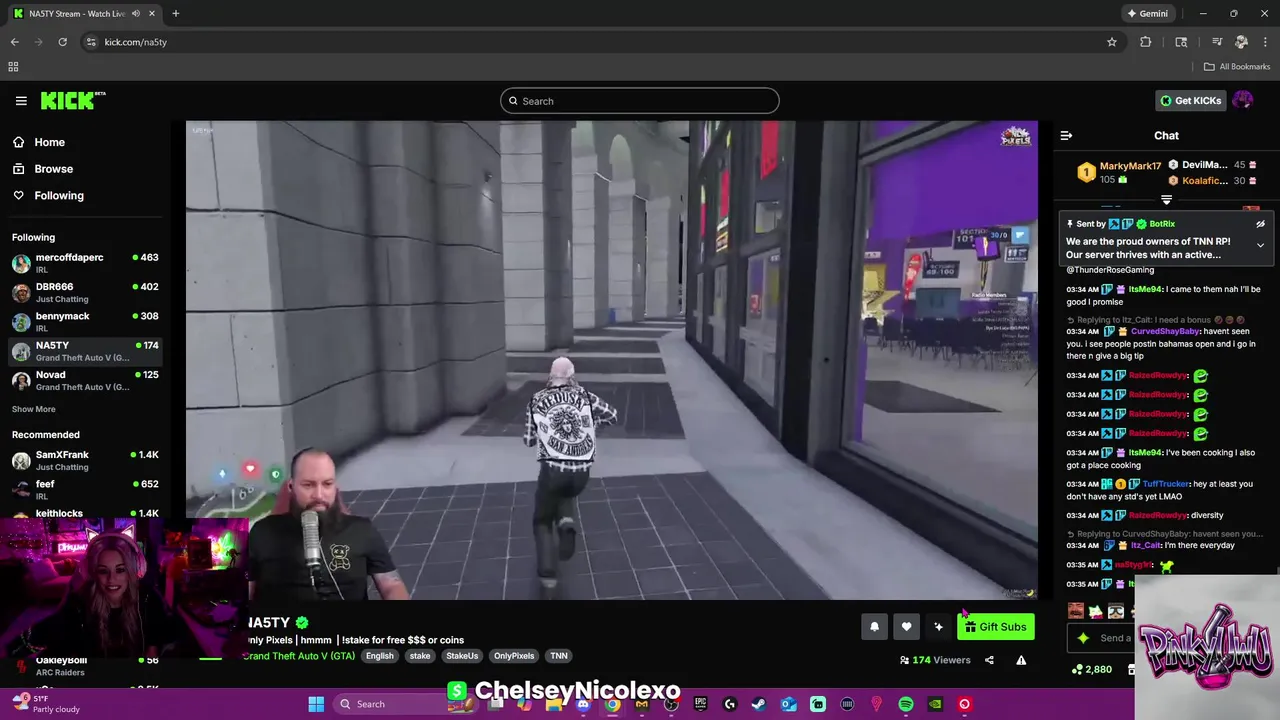Click the share stream icon
Image resolution: width=1280 pixels, height=720 pixels.
[989, 660]
